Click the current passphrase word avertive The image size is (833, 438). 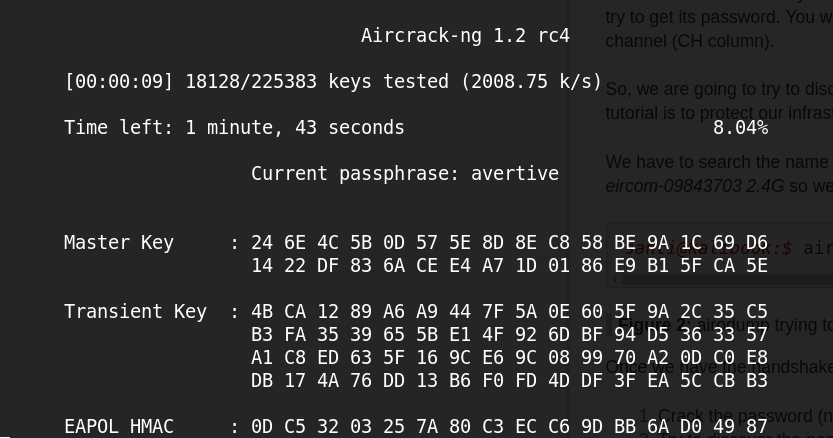click(514, 174)
